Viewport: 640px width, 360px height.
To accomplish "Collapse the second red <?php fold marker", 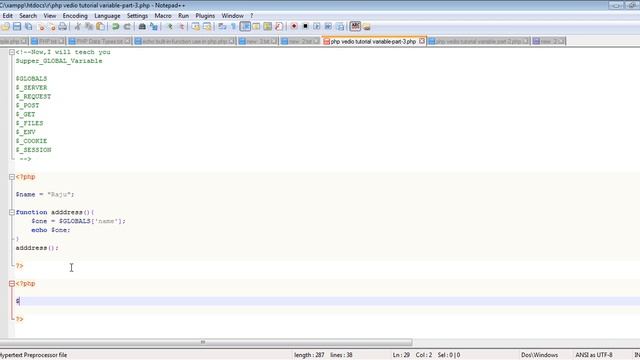I will point(12,283).
